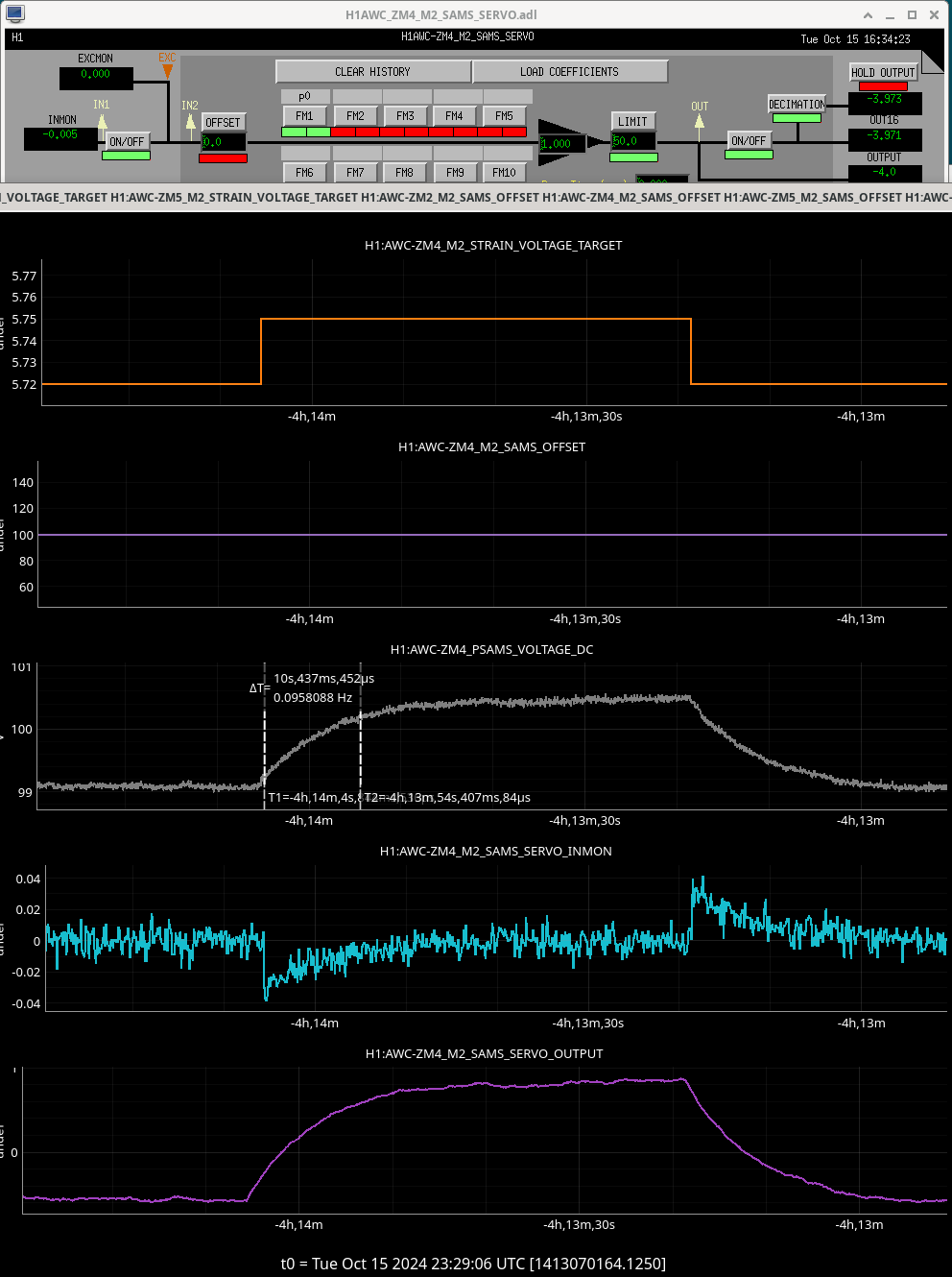952x1277 pixels.
Task: Select H1:AWC-ZM4_M2_SAMS_OFFSET channel tab
Action: coord(631,197)
